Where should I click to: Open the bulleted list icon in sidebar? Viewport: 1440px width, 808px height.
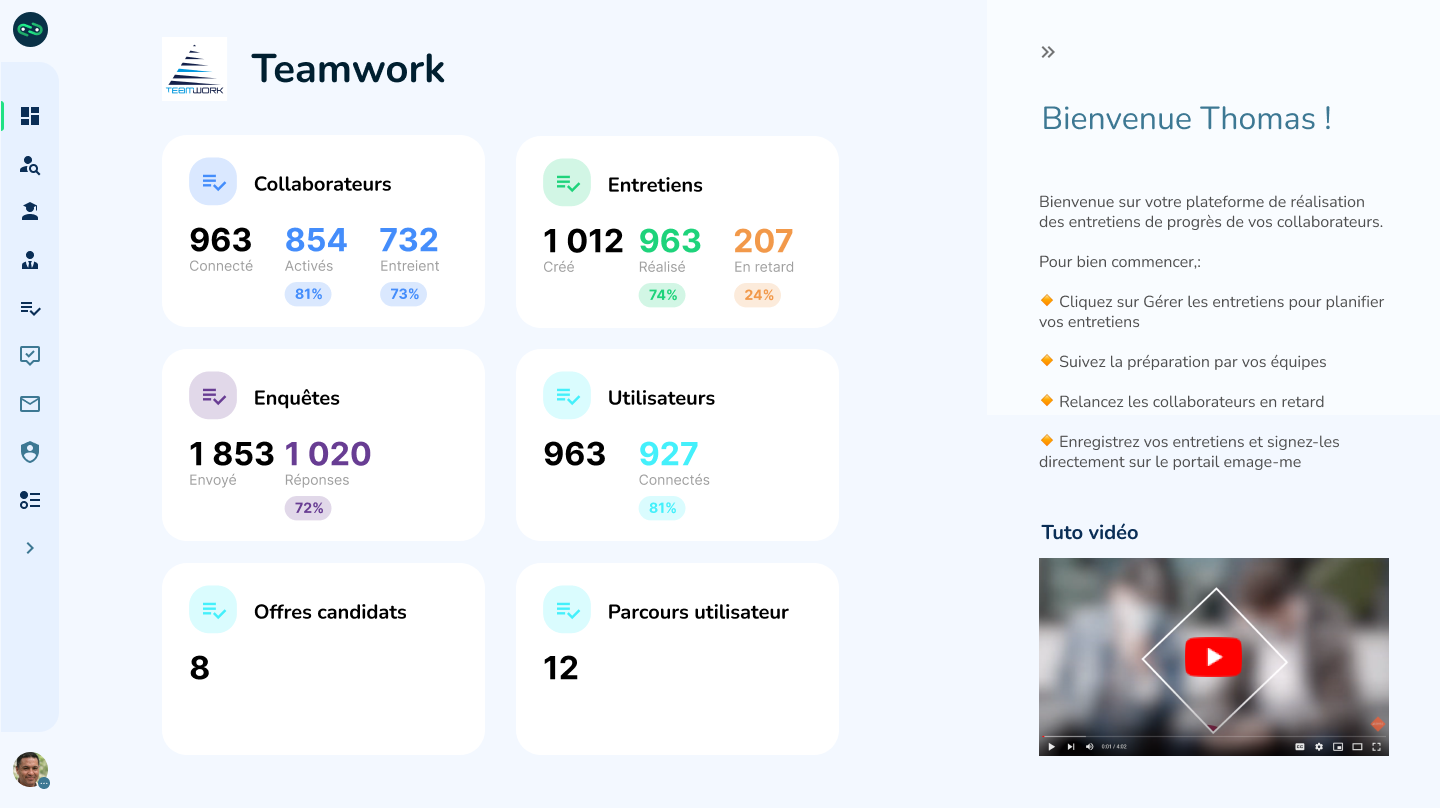(x=30, y=500)
